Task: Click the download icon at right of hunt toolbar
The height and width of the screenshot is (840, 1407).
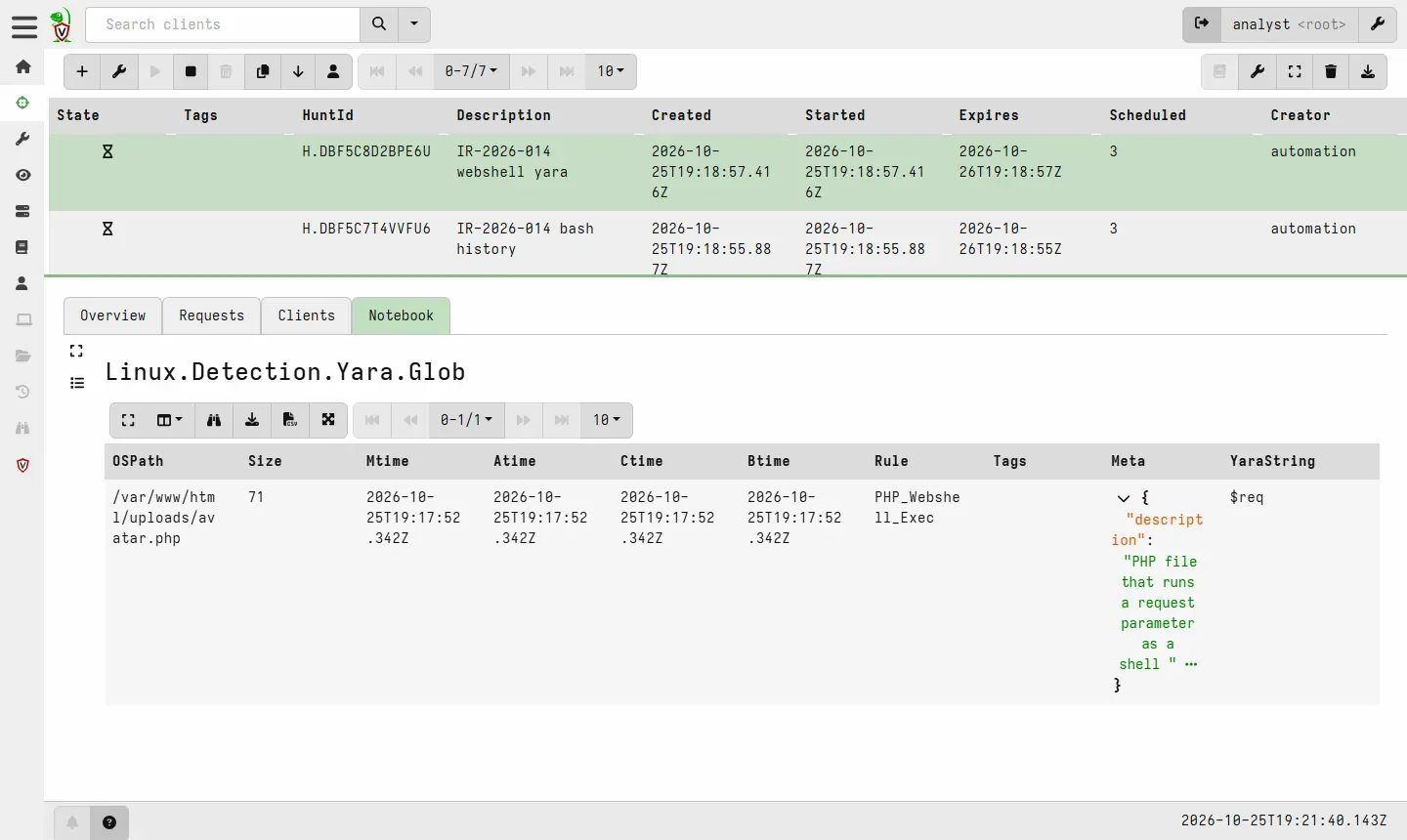Action: pos(1368,71)
